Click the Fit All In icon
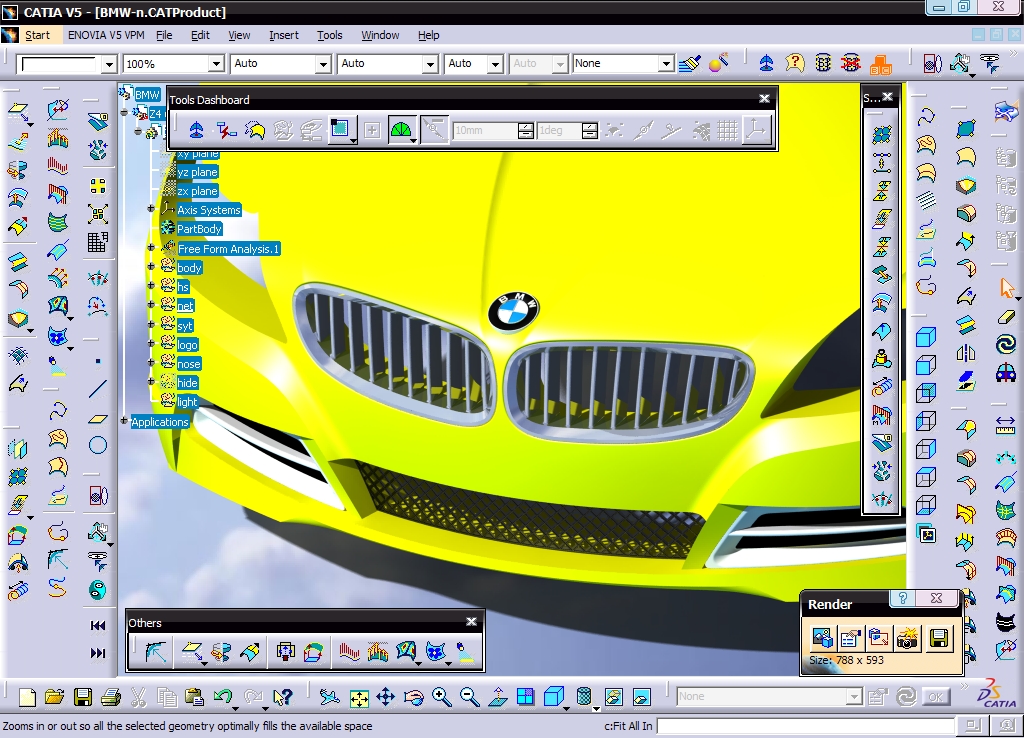 pos(359,698)
